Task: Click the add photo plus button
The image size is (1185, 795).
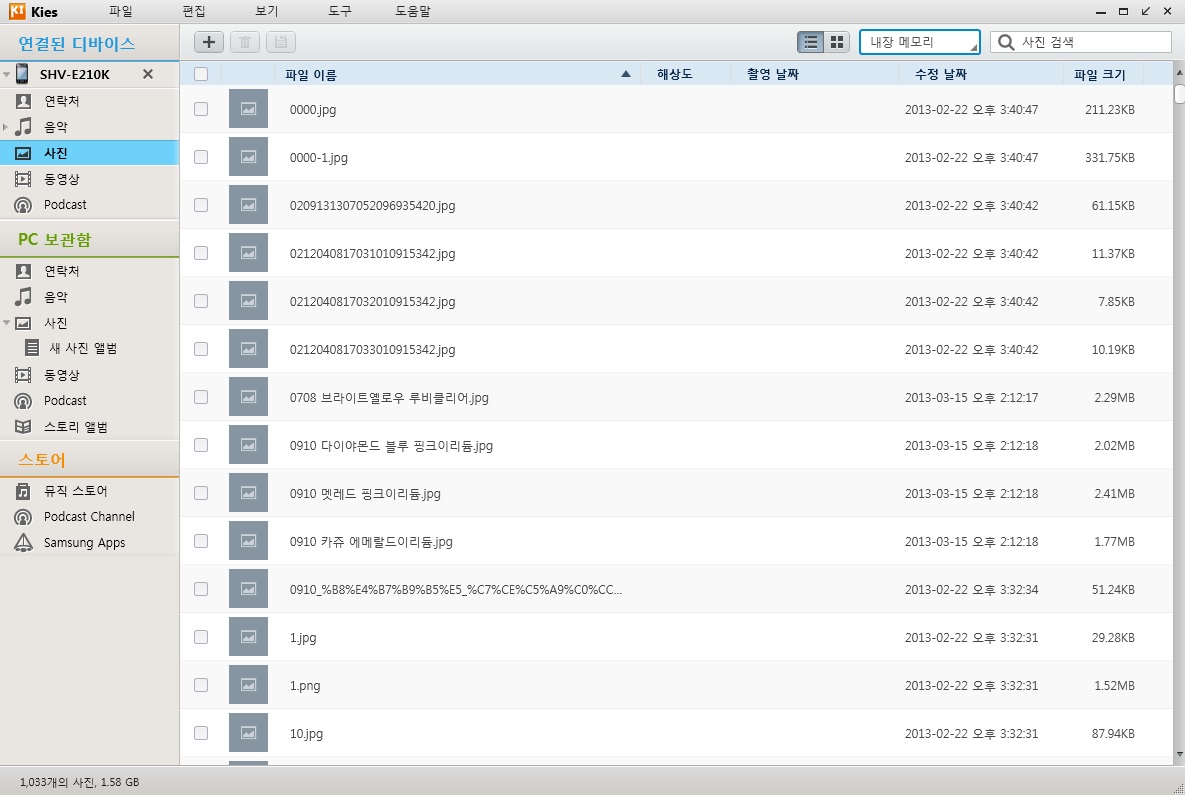Action: (x=208, y=42)
